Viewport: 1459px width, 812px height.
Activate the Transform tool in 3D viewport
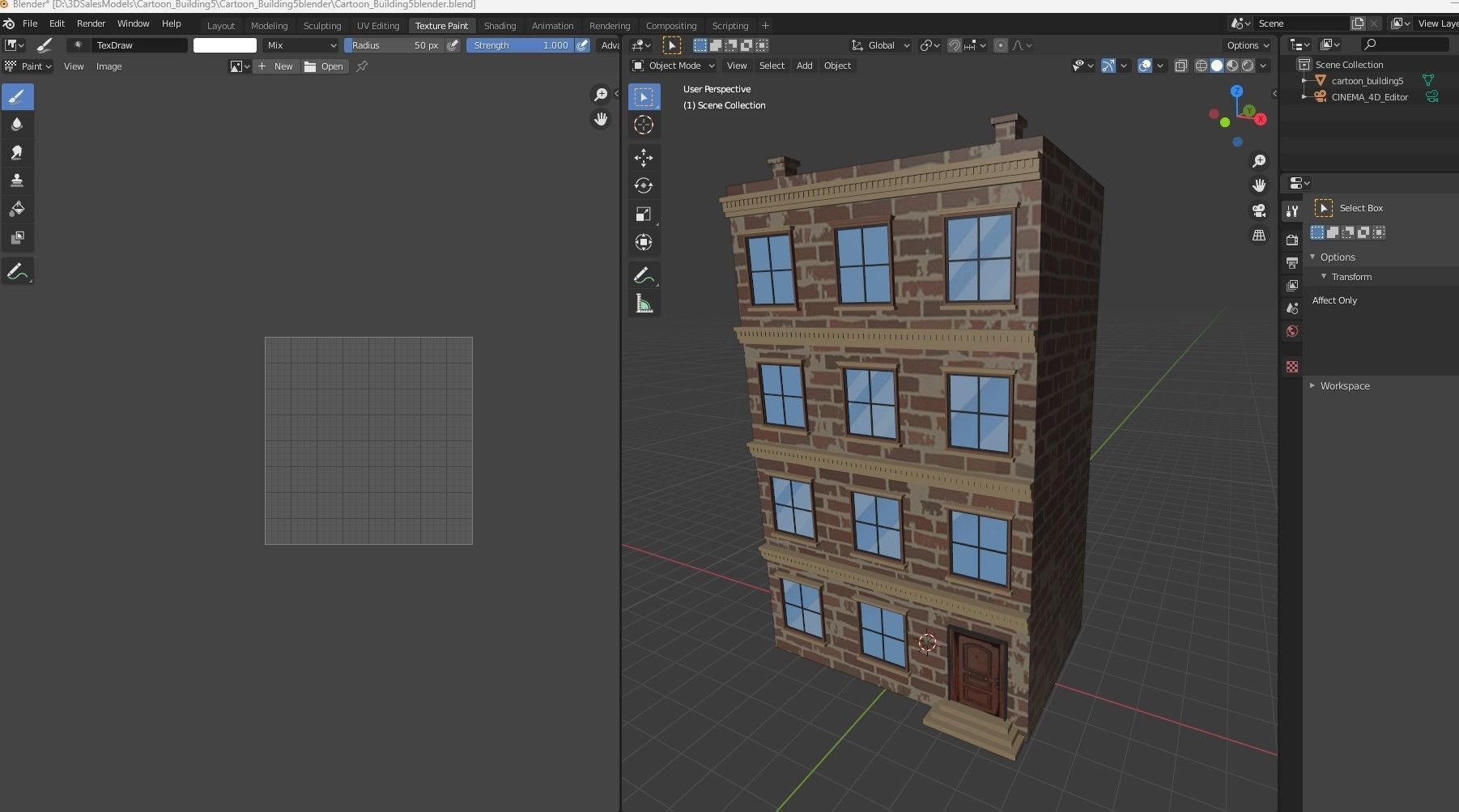[x=644, y=242]
